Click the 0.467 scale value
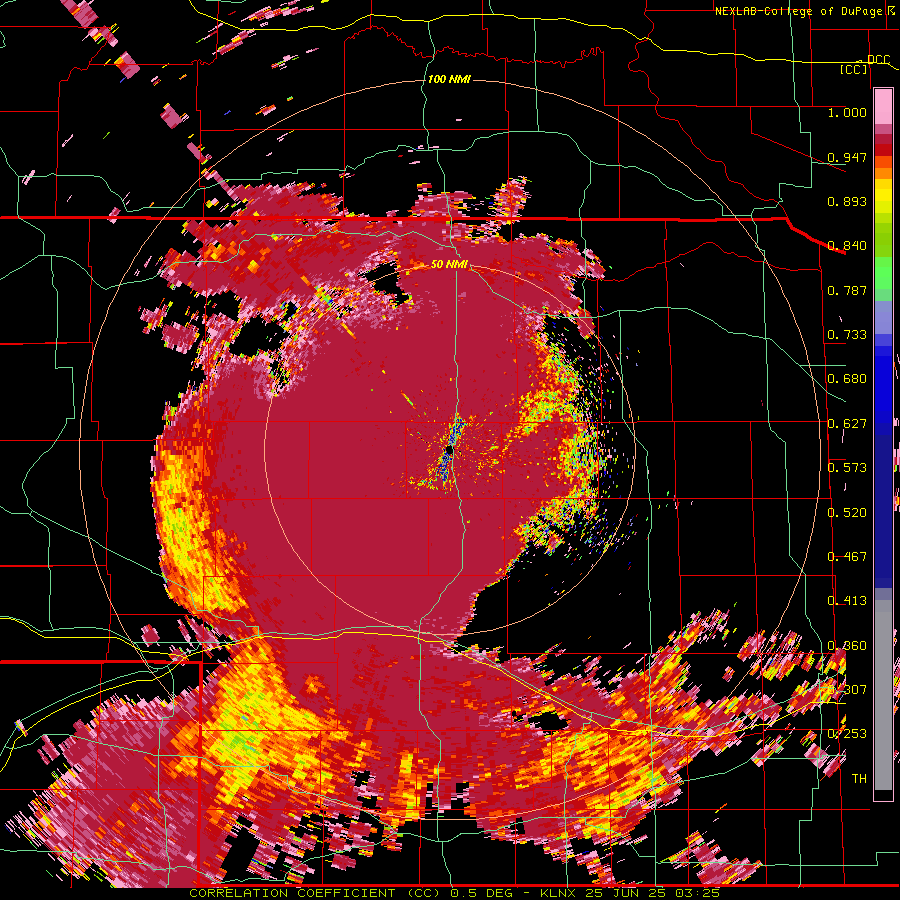The height and width of the screenshot is (900, 900). click(x=847, y=557)
